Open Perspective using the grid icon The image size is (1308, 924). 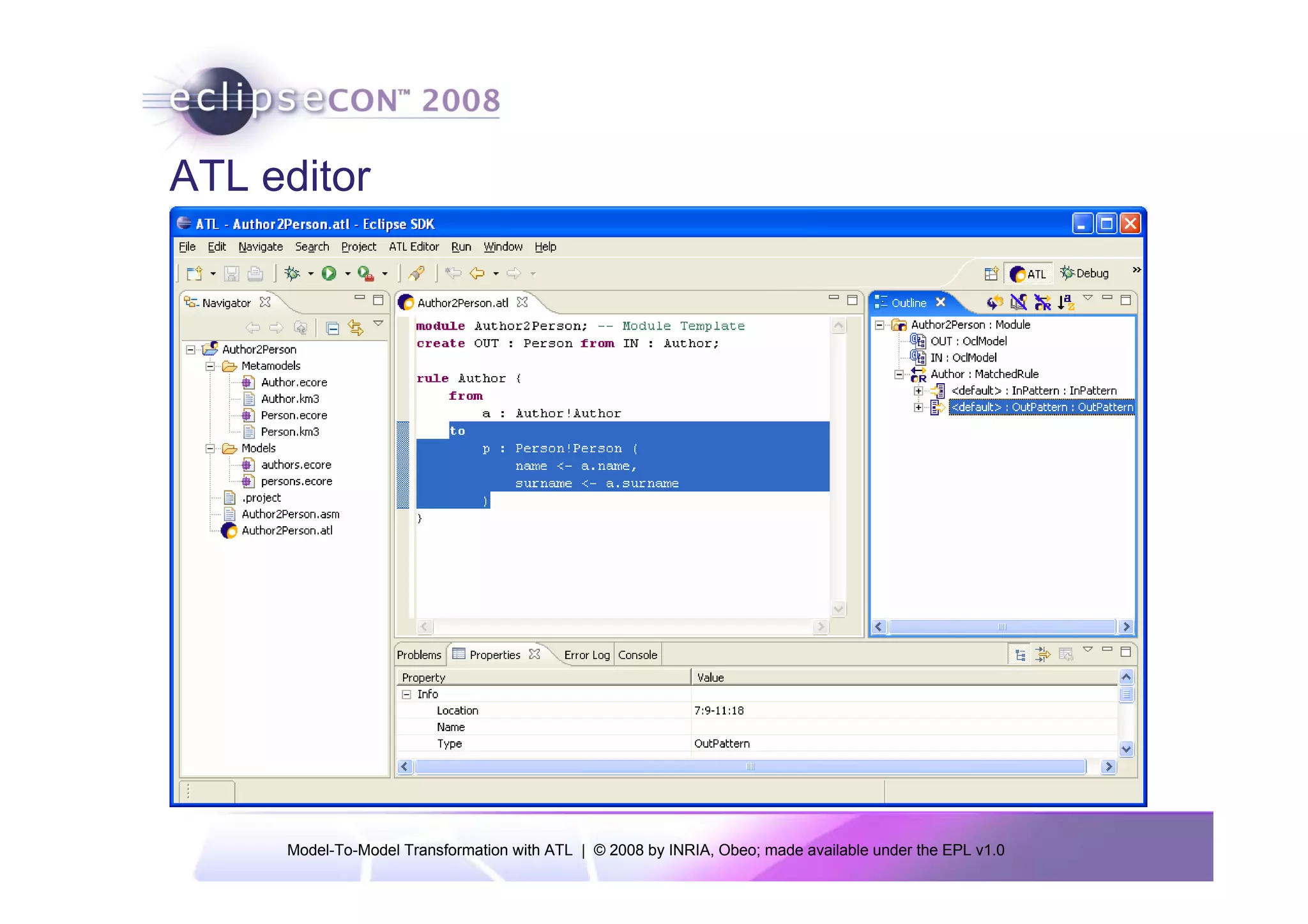[991, 273]
